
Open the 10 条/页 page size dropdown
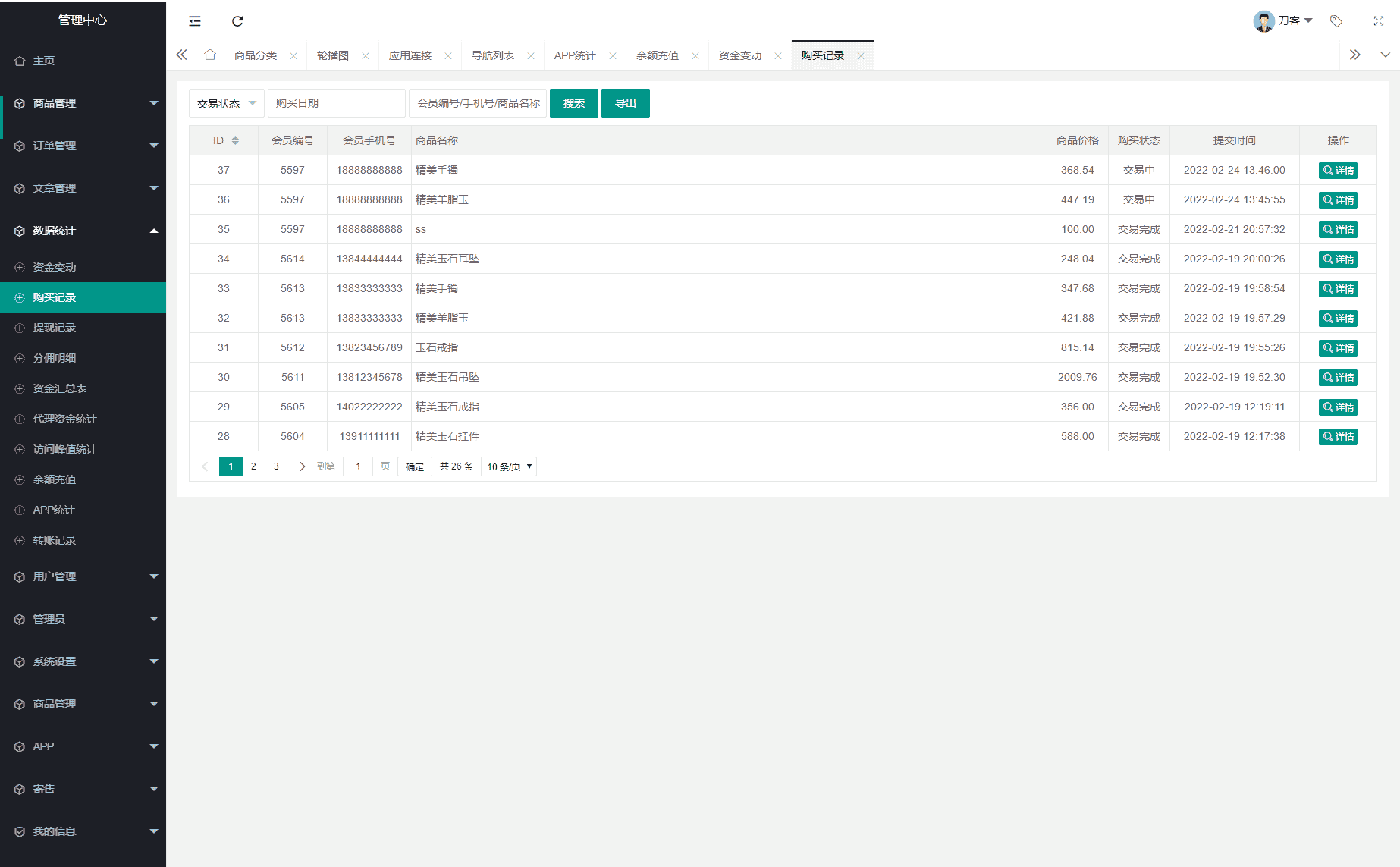coord(509,466)
